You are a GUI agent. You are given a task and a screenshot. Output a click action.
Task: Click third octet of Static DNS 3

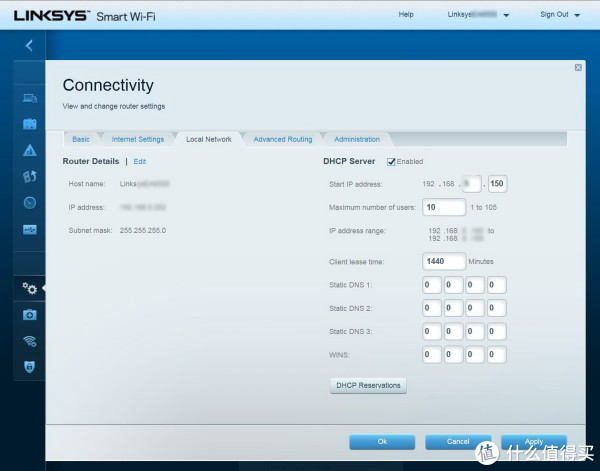coord(475,331)
